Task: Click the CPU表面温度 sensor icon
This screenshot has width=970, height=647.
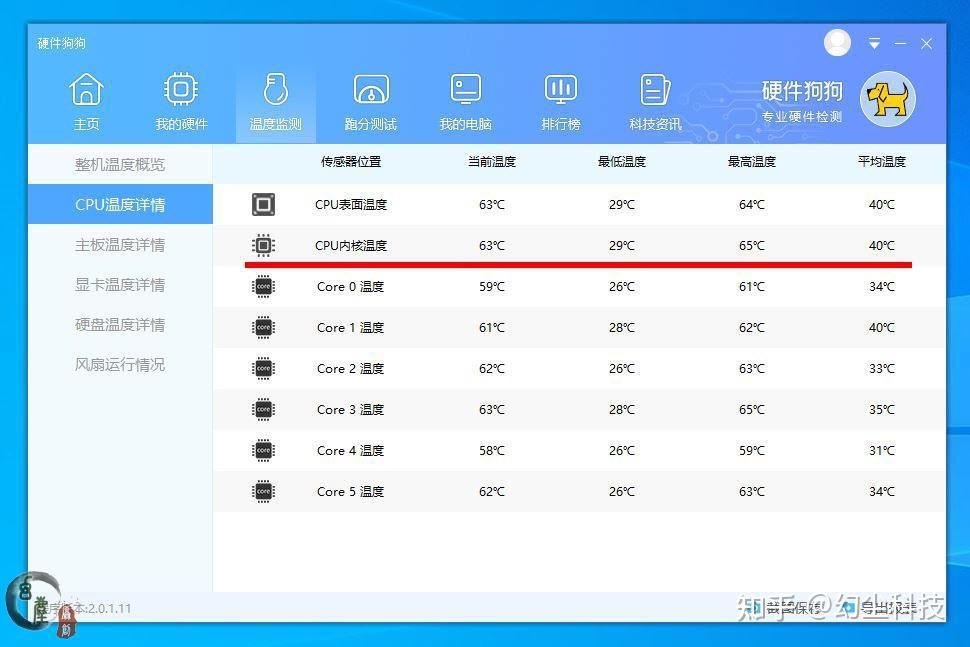Action: 263,204
